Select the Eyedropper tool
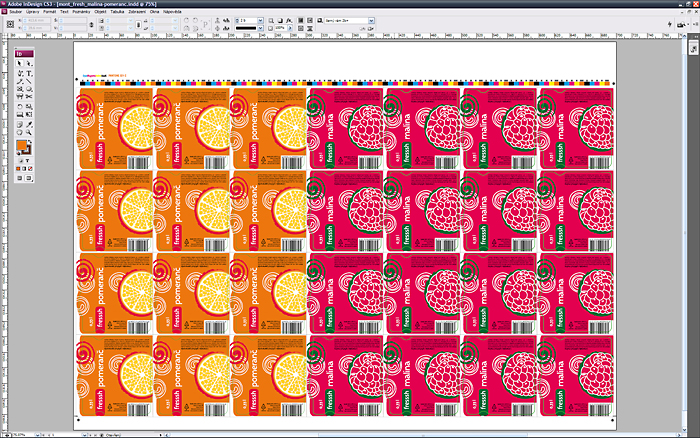 coord(29,125)
